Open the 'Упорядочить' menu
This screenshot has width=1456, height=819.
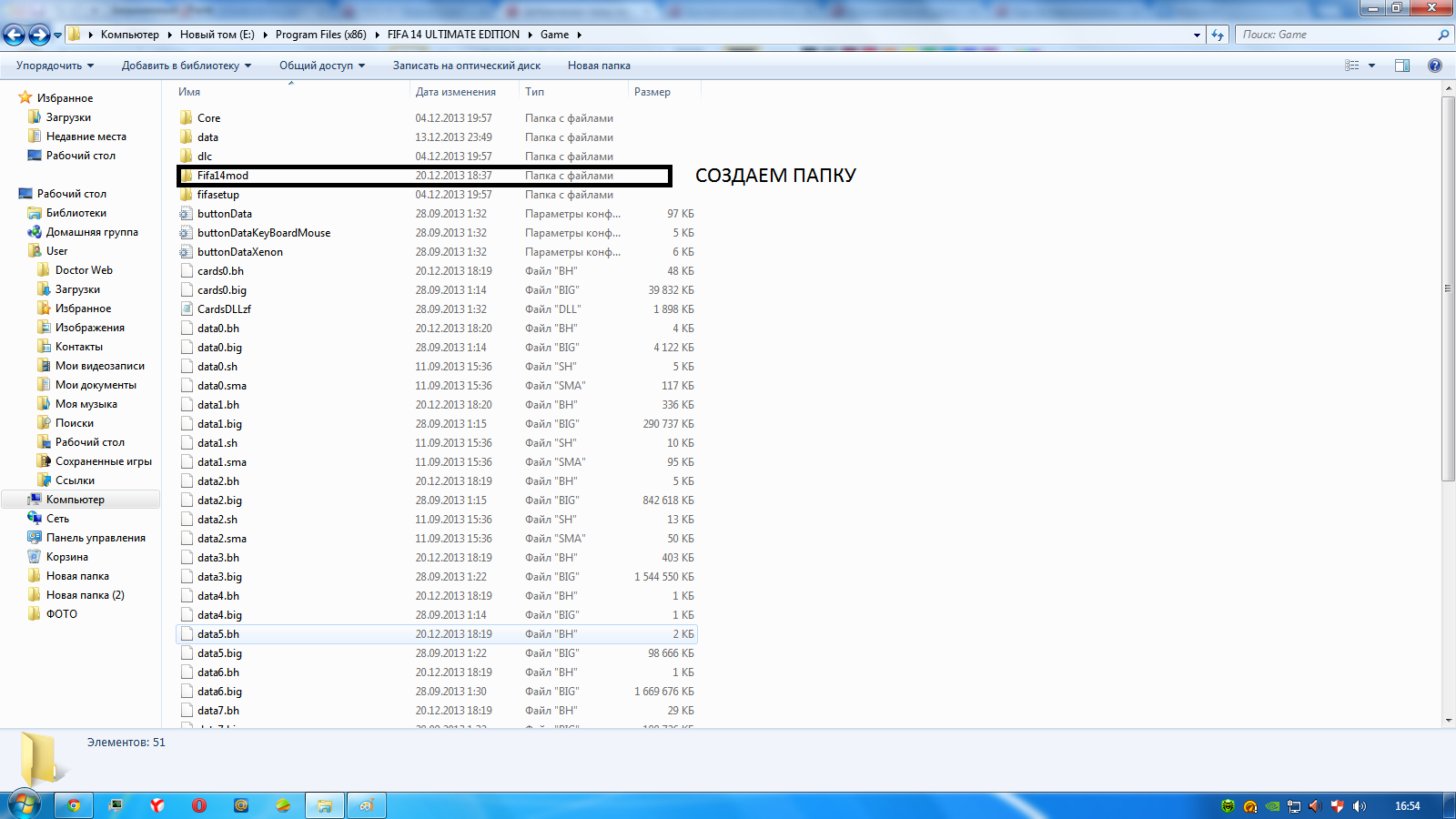tap(56, 66)
